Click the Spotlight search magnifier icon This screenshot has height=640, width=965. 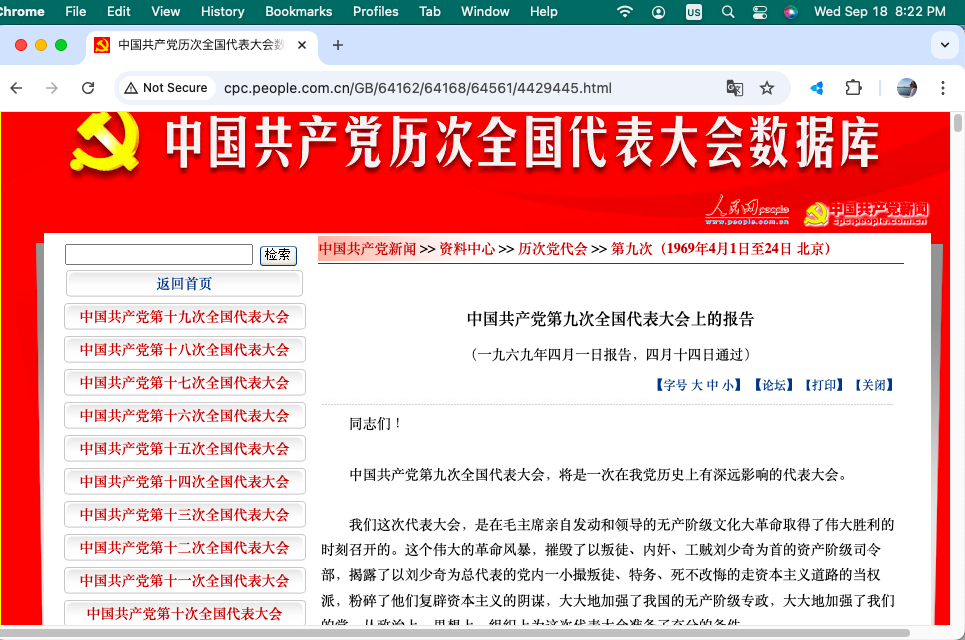tap(728, 12)
